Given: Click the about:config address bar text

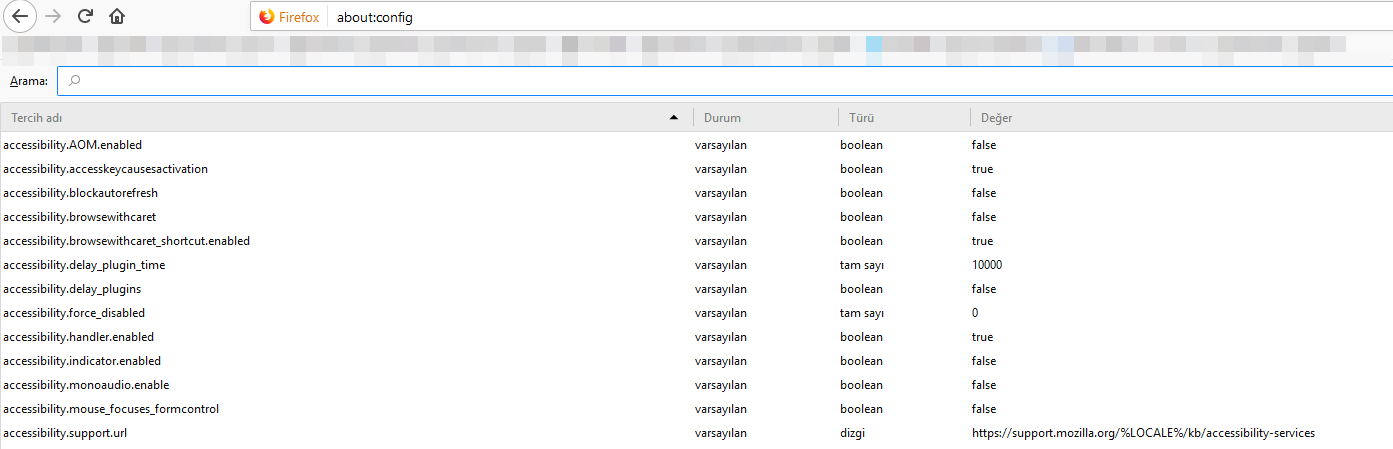Looking at the screenshot, I should click(374, 17).
